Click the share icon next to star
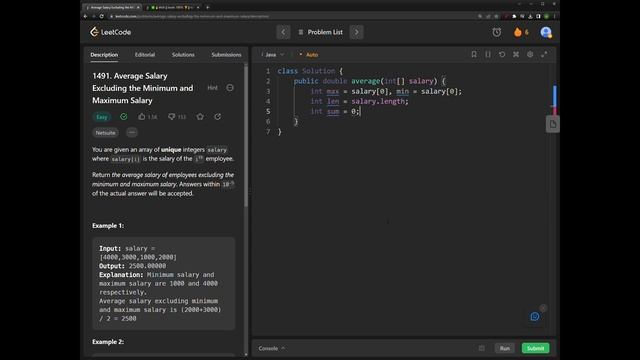The image size is (640, 360). tap(218, 117)
